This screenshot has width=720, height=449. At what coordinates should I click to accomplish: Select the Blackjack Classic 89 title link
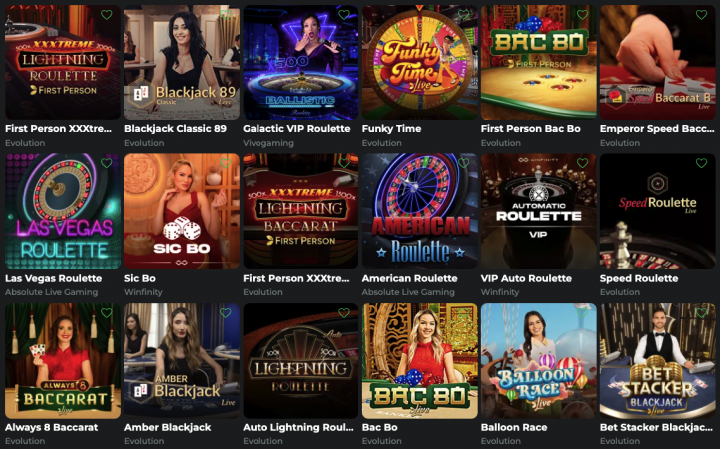point(175,129)
